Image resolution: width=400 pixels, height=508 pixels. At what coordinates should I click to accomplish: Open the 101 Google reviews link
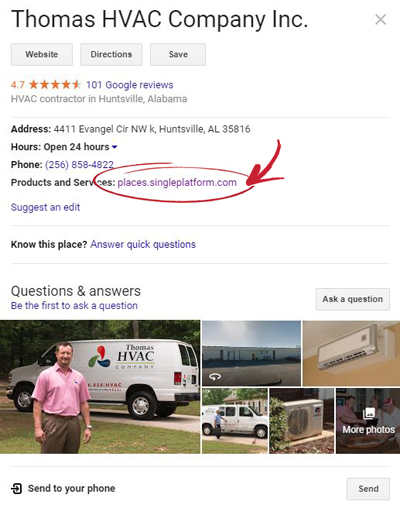click(130, 85)
